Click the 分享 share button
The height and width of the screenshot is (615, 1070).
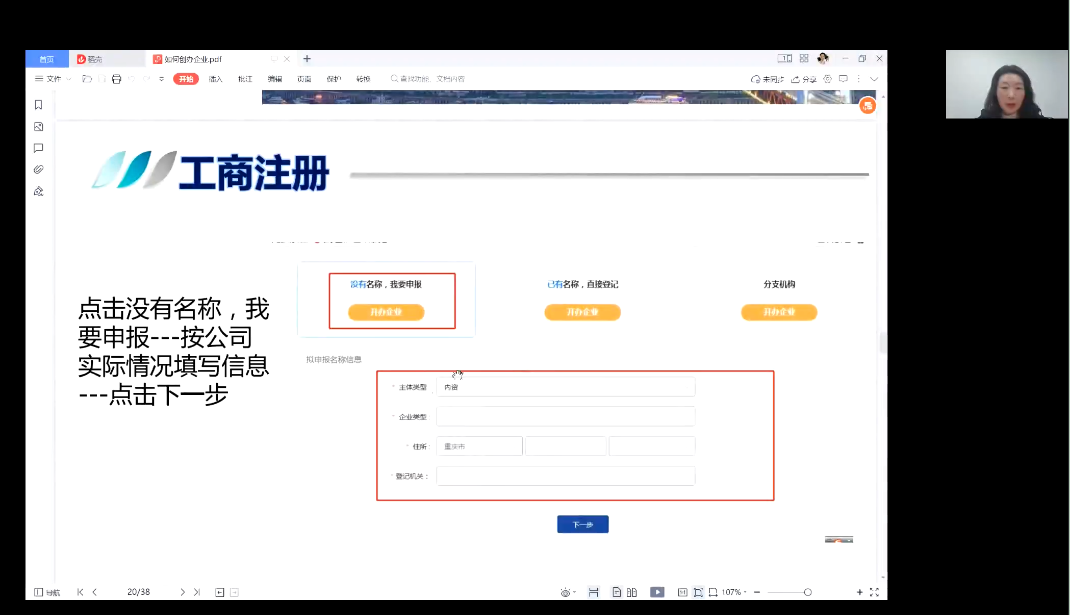(x=804, y=79)
